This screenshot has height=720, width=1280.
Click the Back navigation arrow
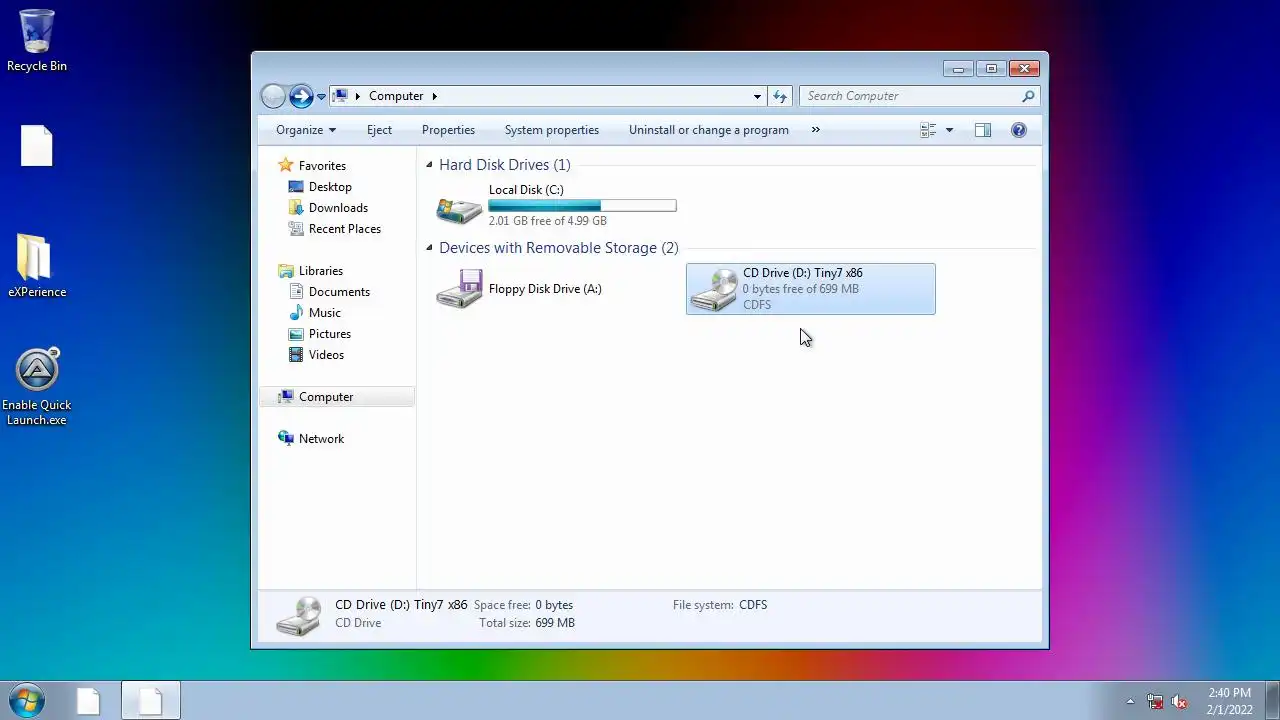tap(273, 96)
